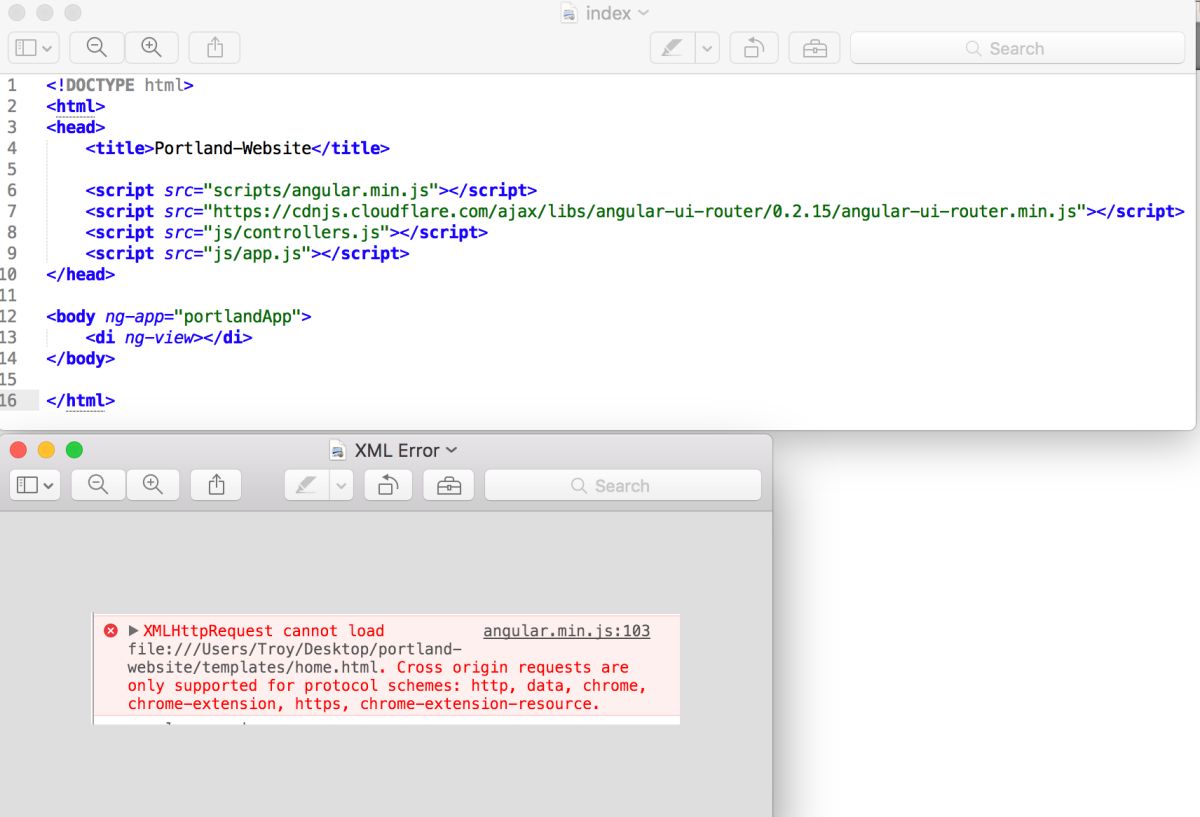This screenshot has width=1200, height=817.
Task: Show markup toolbar in XML Error window
Action: coord(449,485)
